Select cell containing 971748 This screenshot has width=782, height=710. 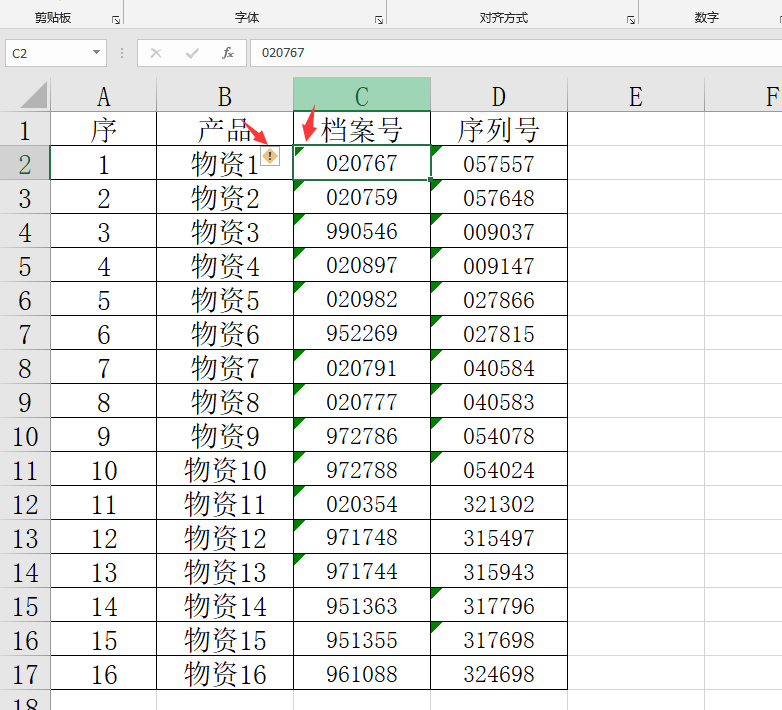(362, 537)
